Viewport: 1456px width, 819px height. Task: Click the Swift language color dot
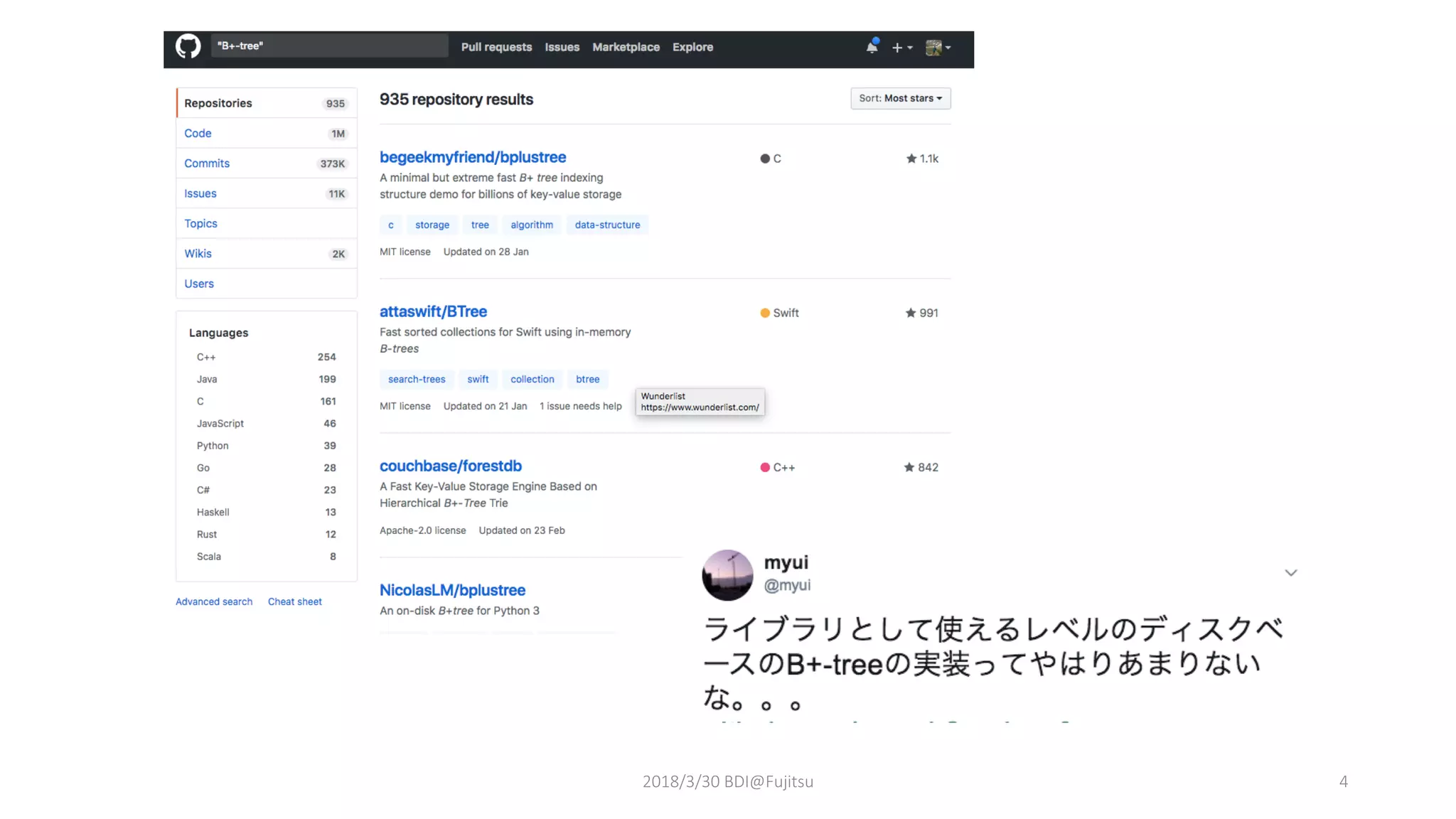click(x=765, y=313)
